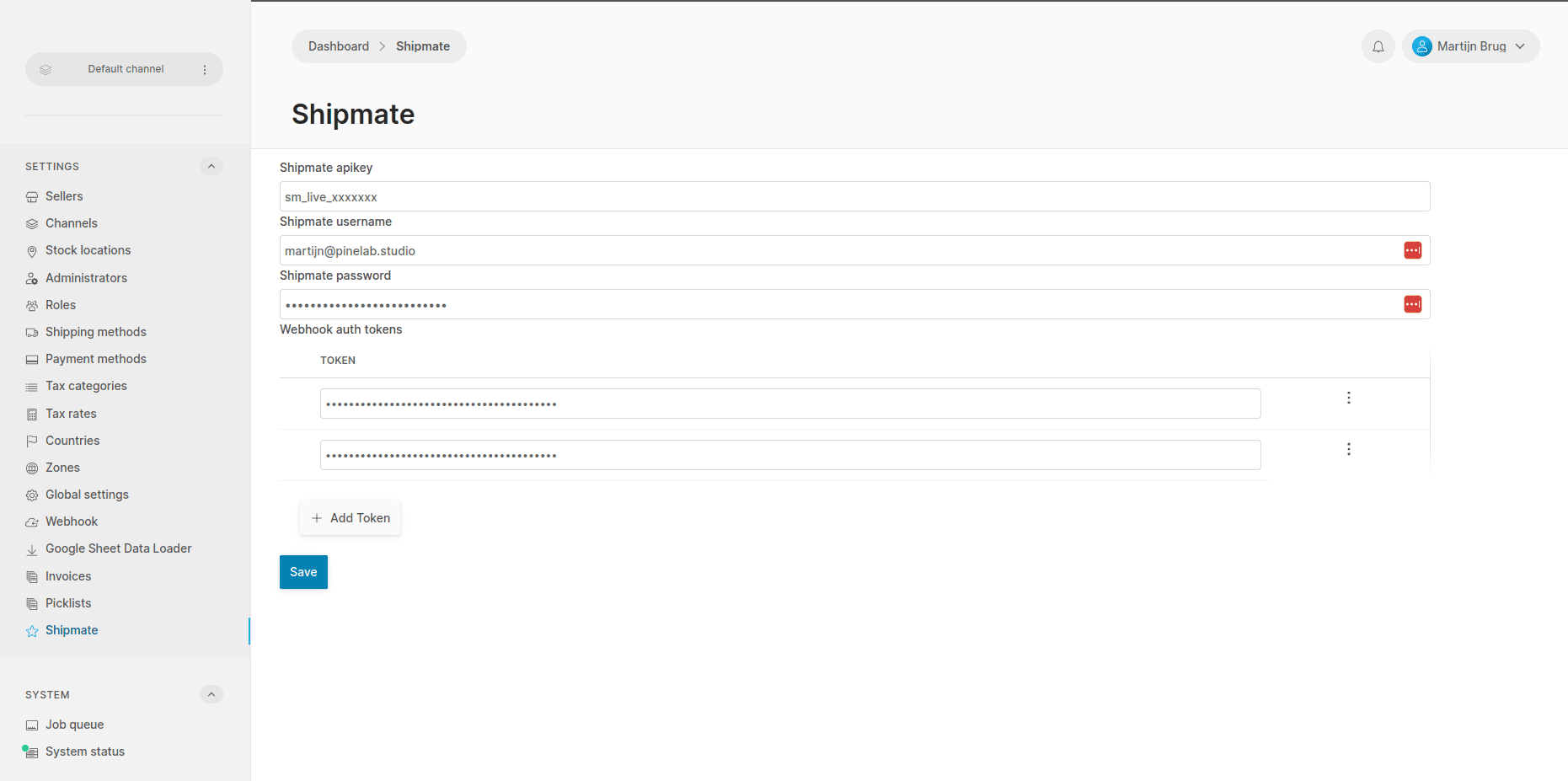
Task: Click the Payment methods card icon
Action: [32, 360]
